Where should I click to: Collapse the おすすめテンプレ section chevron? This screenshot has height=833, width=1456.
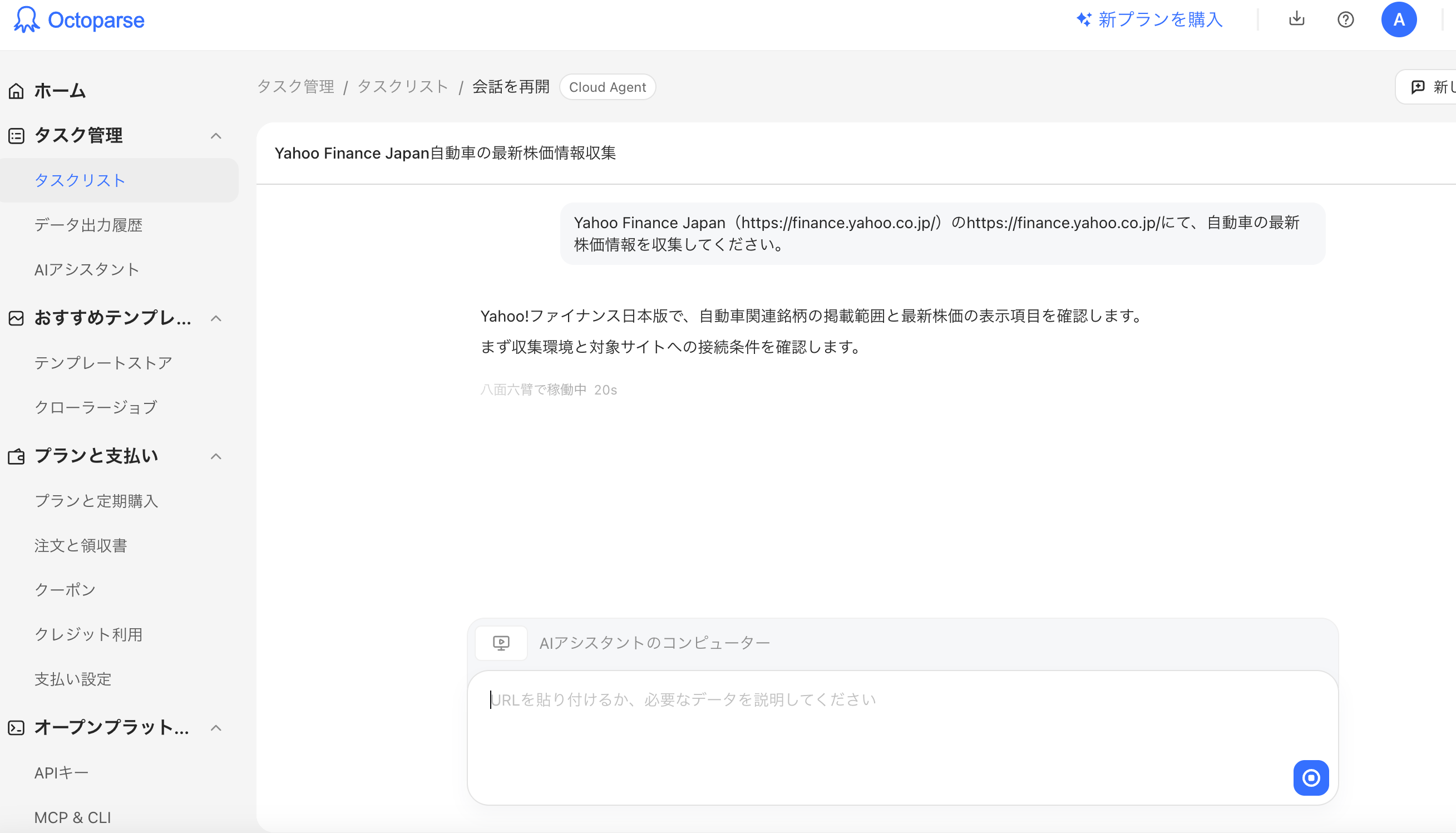tap(216, 318)
